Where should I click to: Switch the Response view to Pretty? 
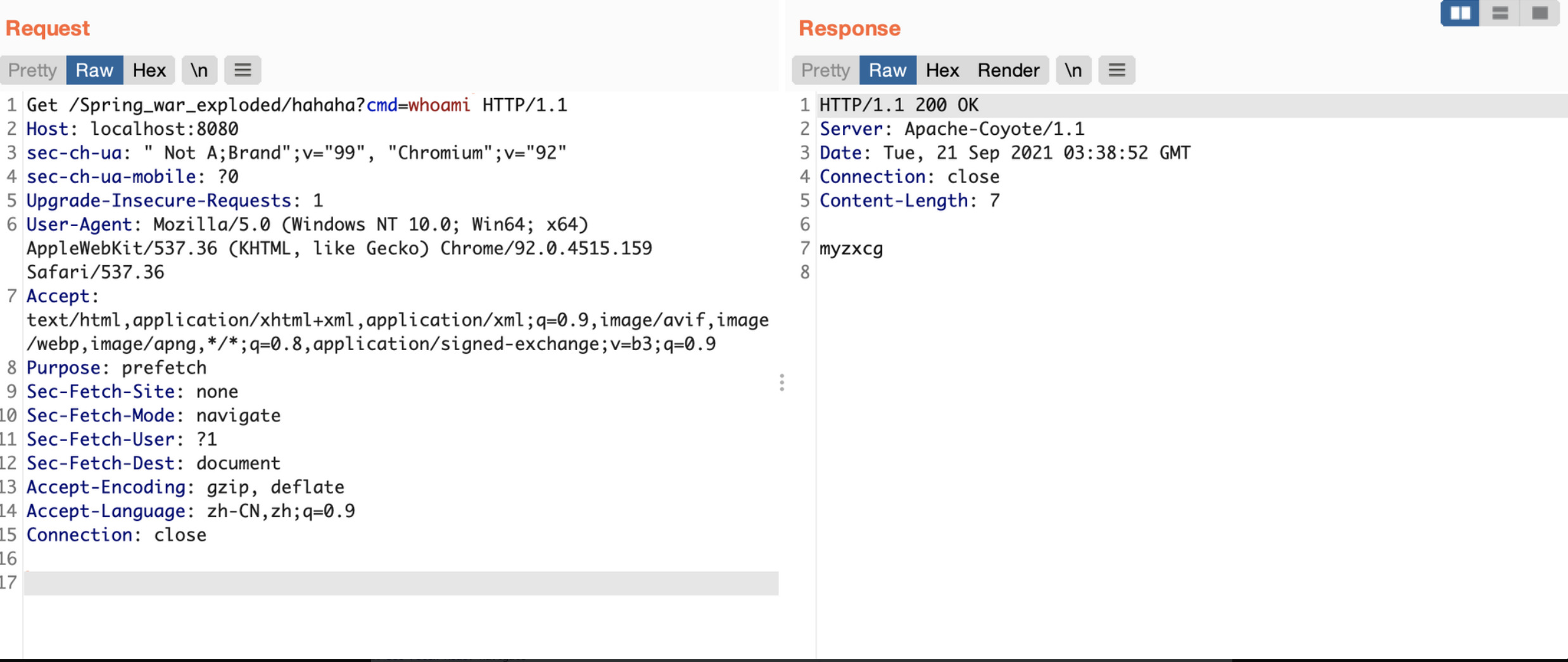(x=825, y=70)
